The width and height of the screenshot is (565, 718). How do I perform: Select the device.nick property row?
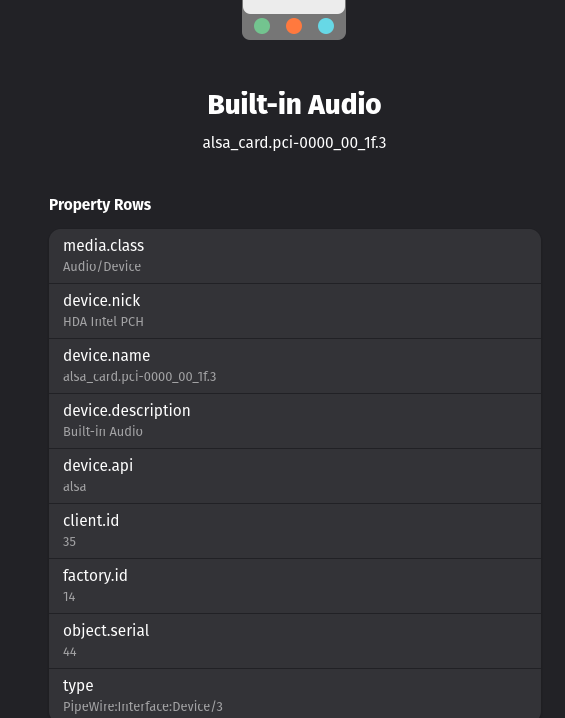[x=295, y=311]
